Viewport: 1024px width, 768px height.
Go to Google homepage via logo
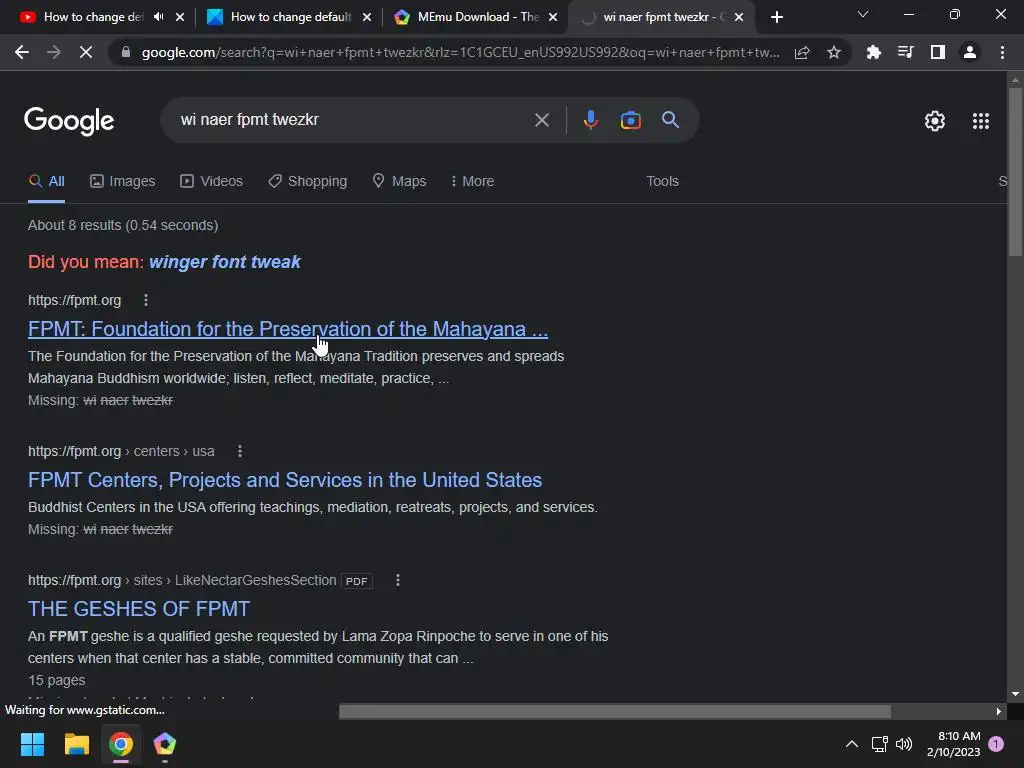tap(69, 121)
